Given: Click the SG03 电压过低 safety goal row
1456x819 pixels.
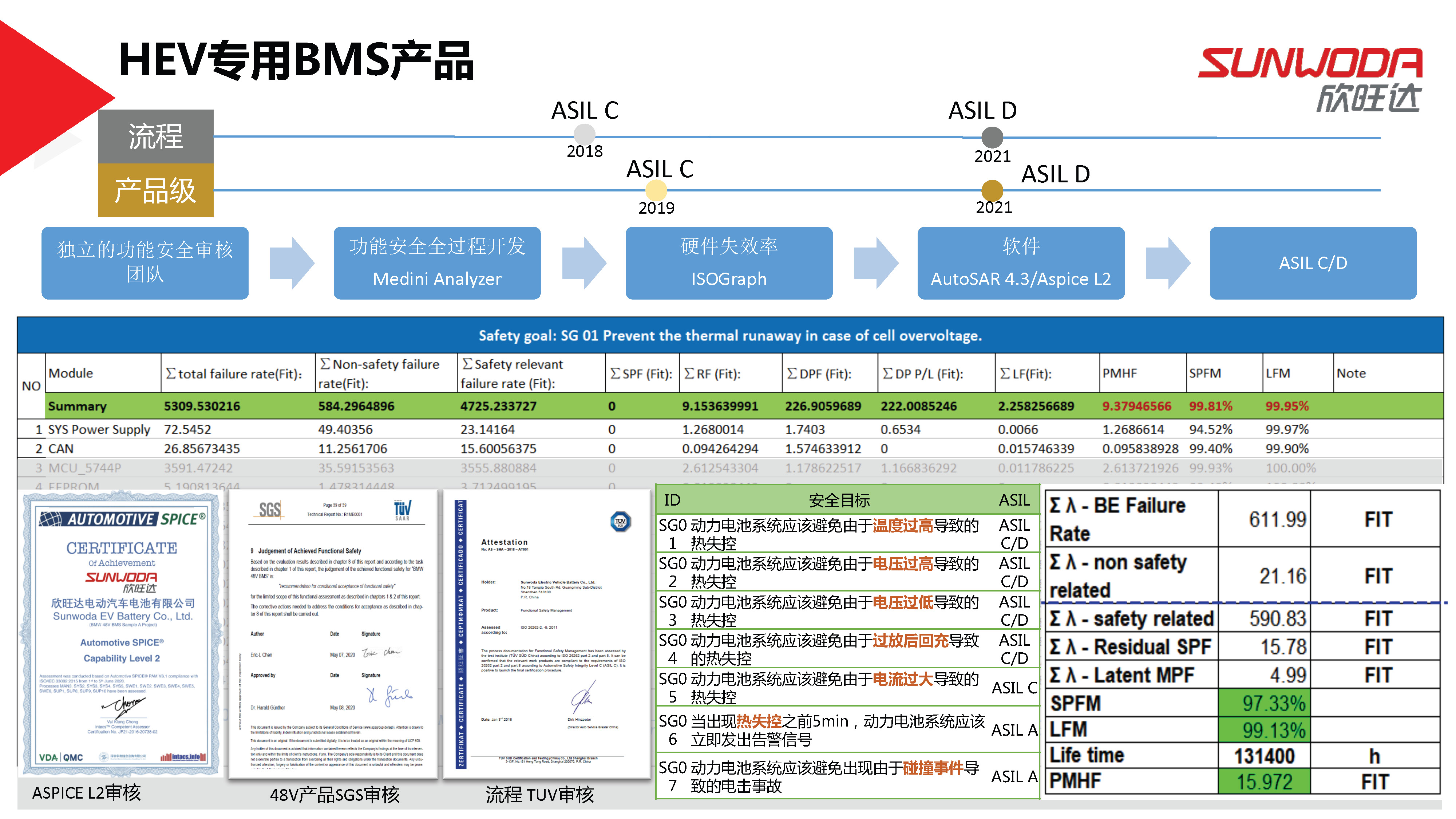Looking at the screenshot, I should click(847, 610).
